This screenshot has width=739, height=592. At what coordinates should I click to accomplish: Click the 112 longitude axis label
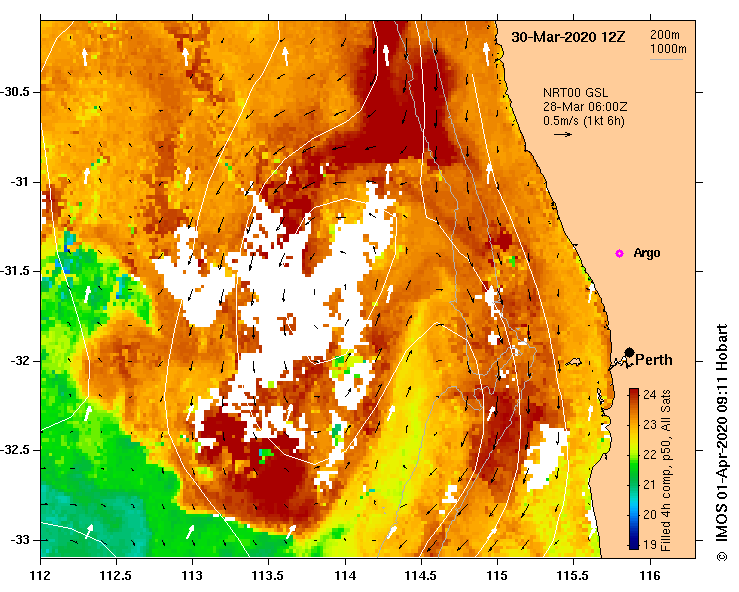pyautogui.click(x=41, y=576)
